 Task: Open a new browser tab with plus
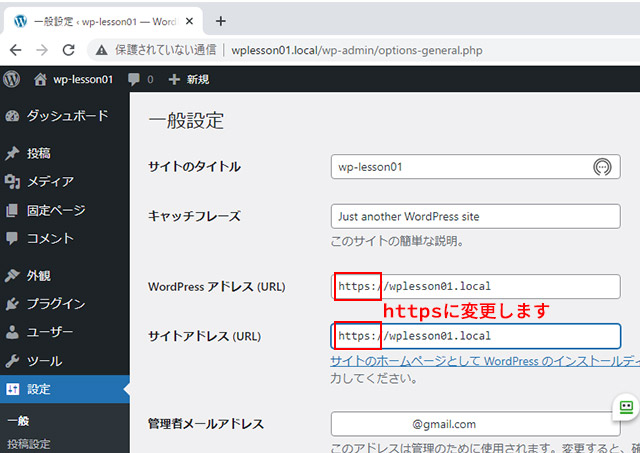coord(221,21)
